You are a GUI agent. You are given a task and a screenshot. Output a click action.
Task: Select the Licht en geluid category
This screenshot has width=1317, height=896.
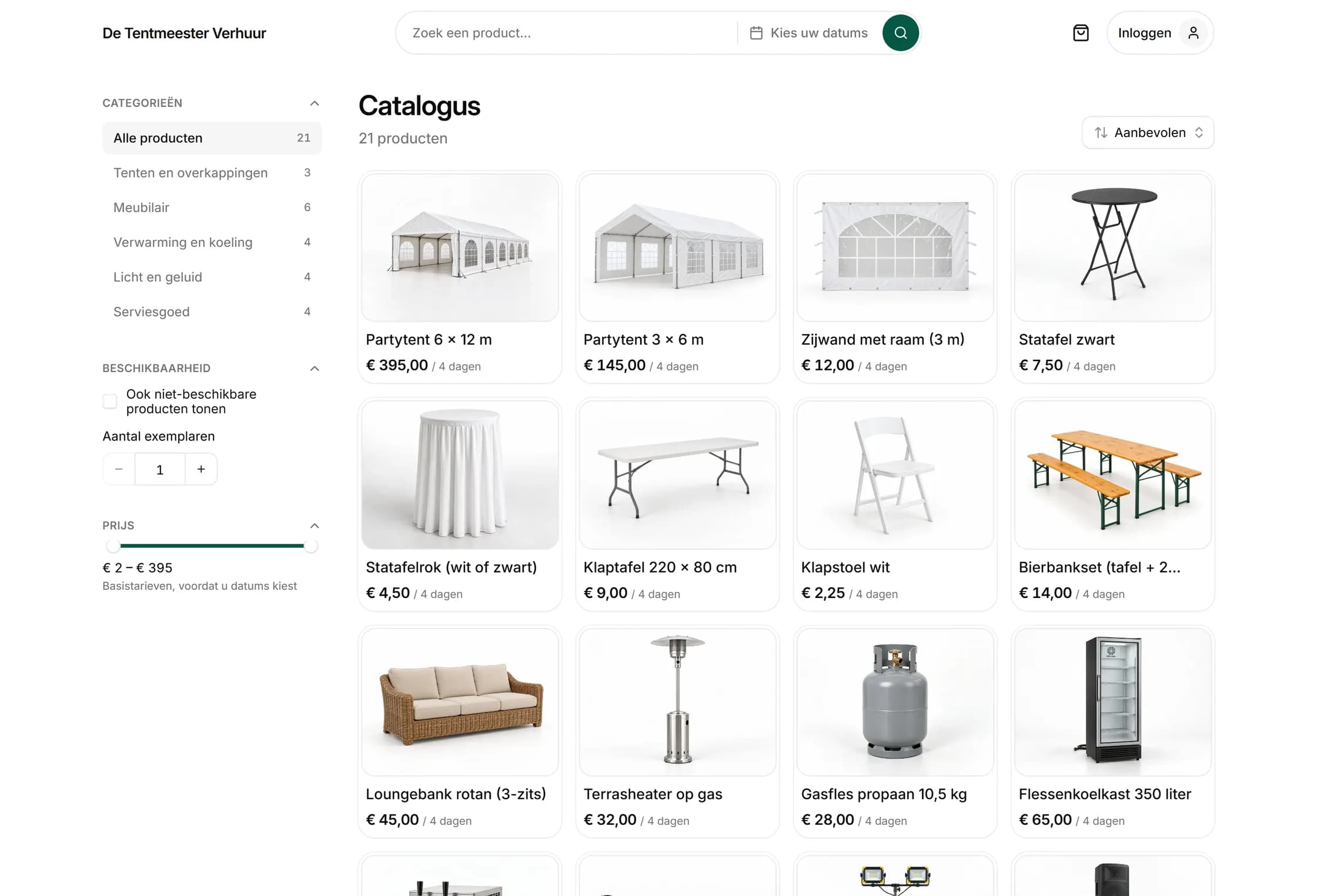(x=212, y=277)
